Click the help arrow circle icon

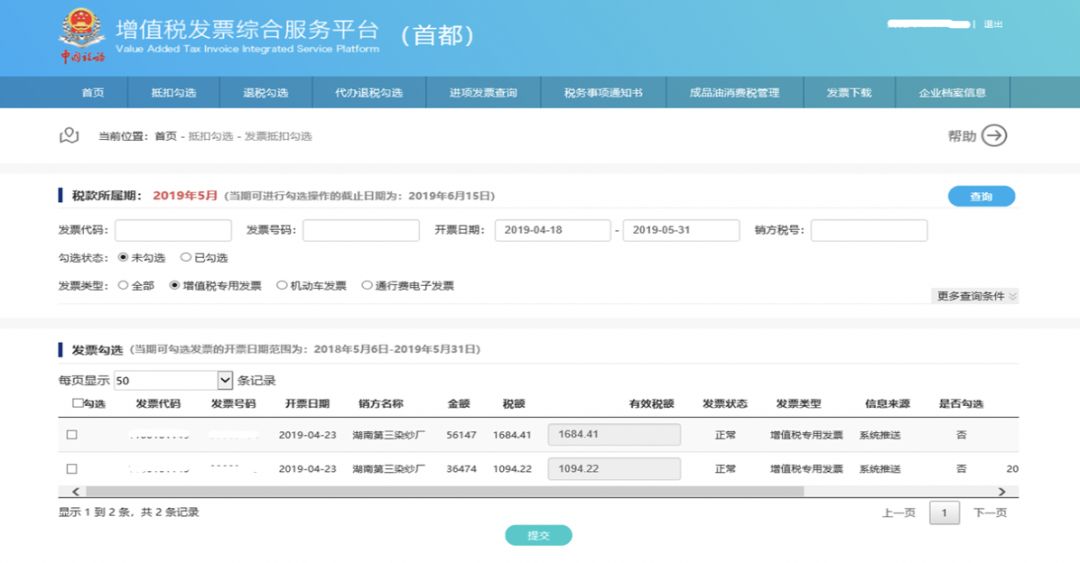993,136
